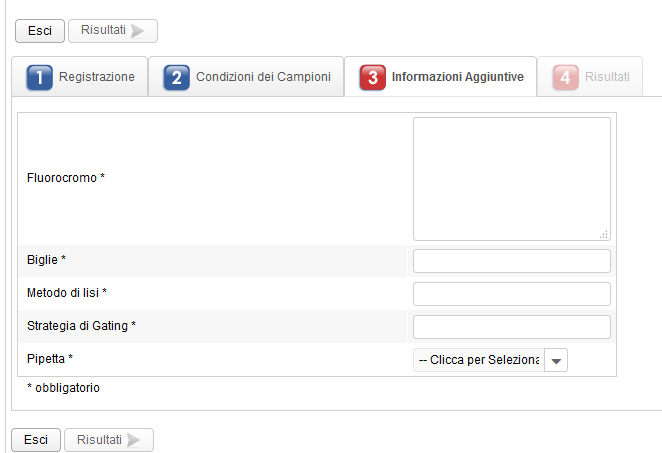This screenshot has height=453, width=662.
Task: Click the faded step 4 number icon
Action: tap(566, 77)
